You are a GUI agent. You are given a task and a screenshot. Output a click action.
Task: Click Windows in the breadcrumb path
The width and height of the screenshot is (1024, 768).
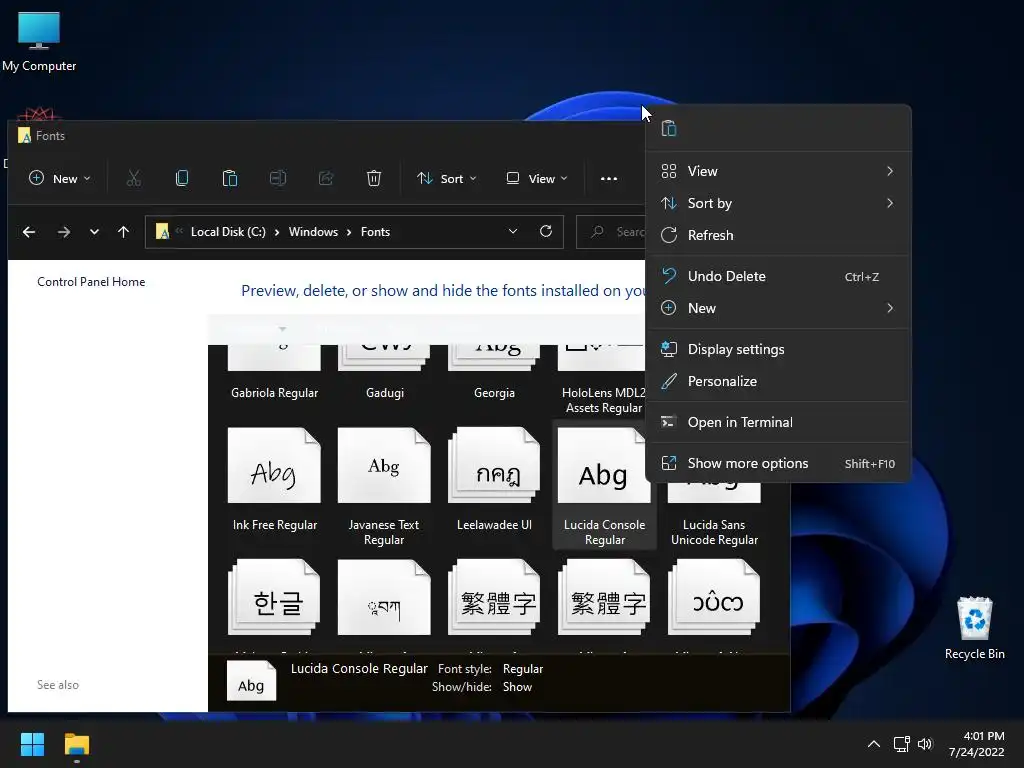[x=313, y=232]
